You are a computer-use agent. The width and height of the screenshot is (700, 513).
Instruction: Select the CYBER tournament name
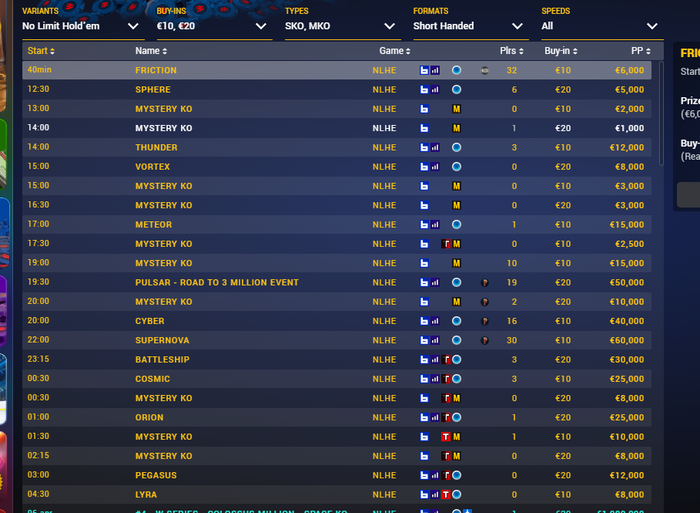(150, 321)
